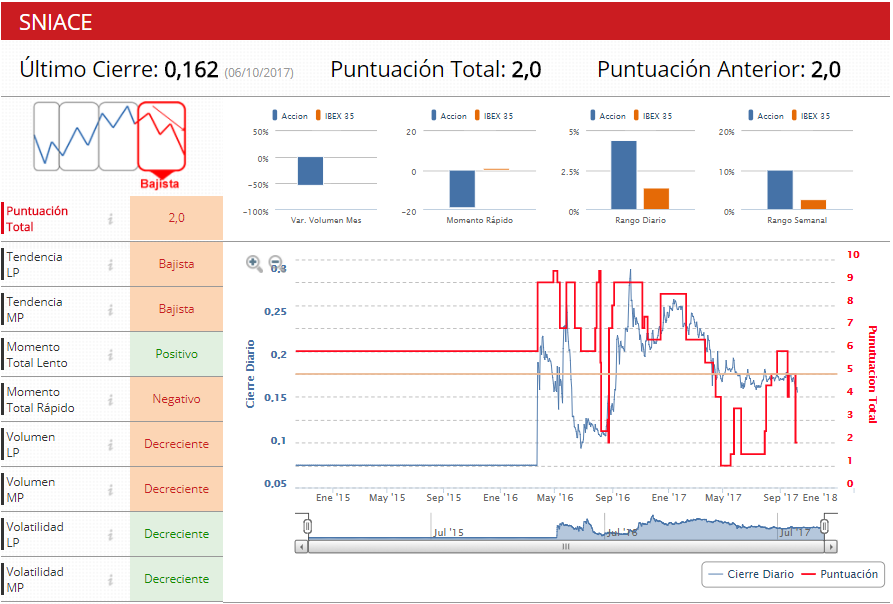Image resolution: width=893 pixels, height=604 pixels.
Task: Toggle IBEX 35 series in Rango Semanal legend
Action: pos(811,116)
